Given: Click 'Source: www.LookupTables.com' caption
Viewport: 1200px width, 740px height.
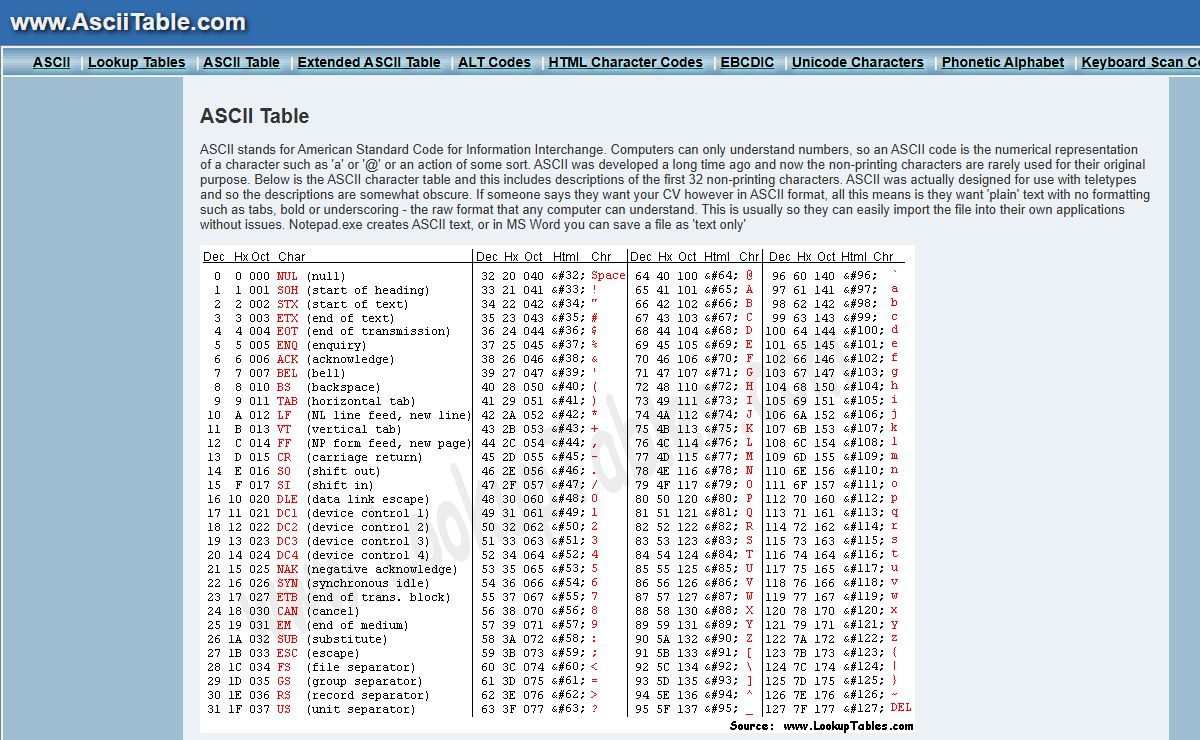Looking at the screenshot, I should 821,726.
